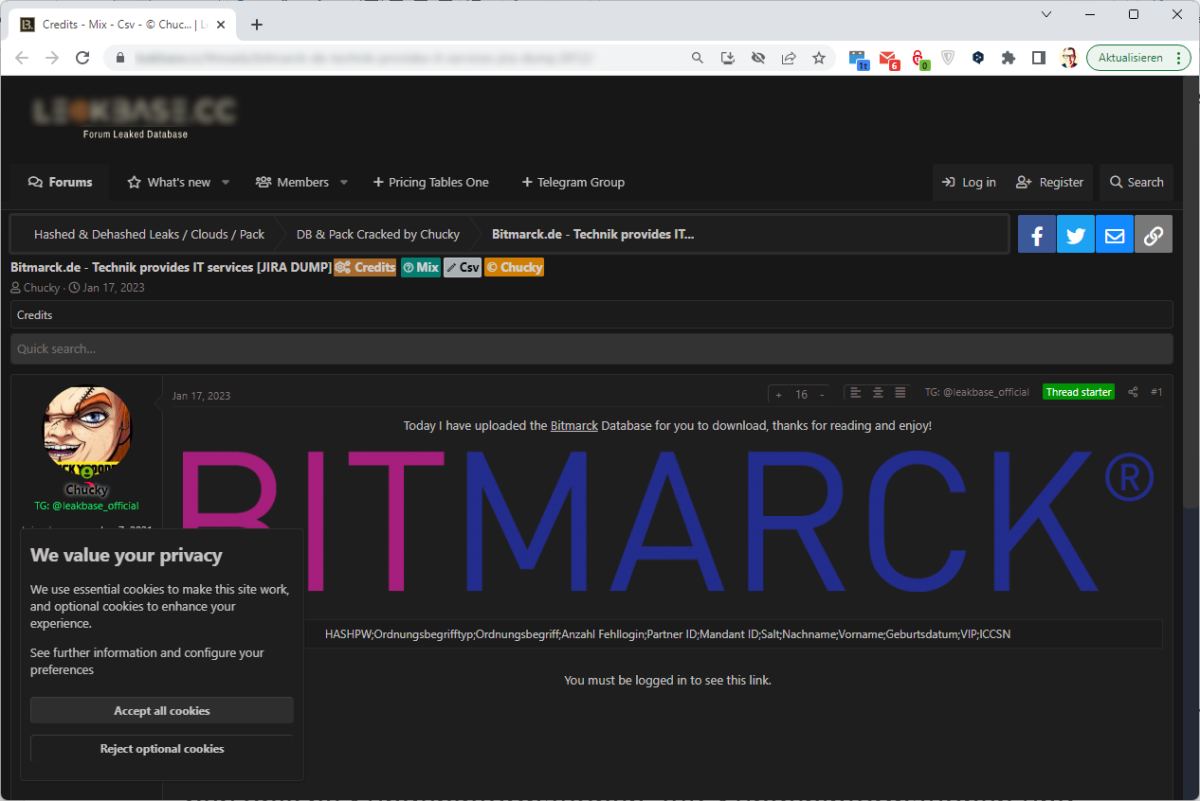1200x801 pixels.
Task: Click the Credits tag box below title
Action: tap(591, 315)
